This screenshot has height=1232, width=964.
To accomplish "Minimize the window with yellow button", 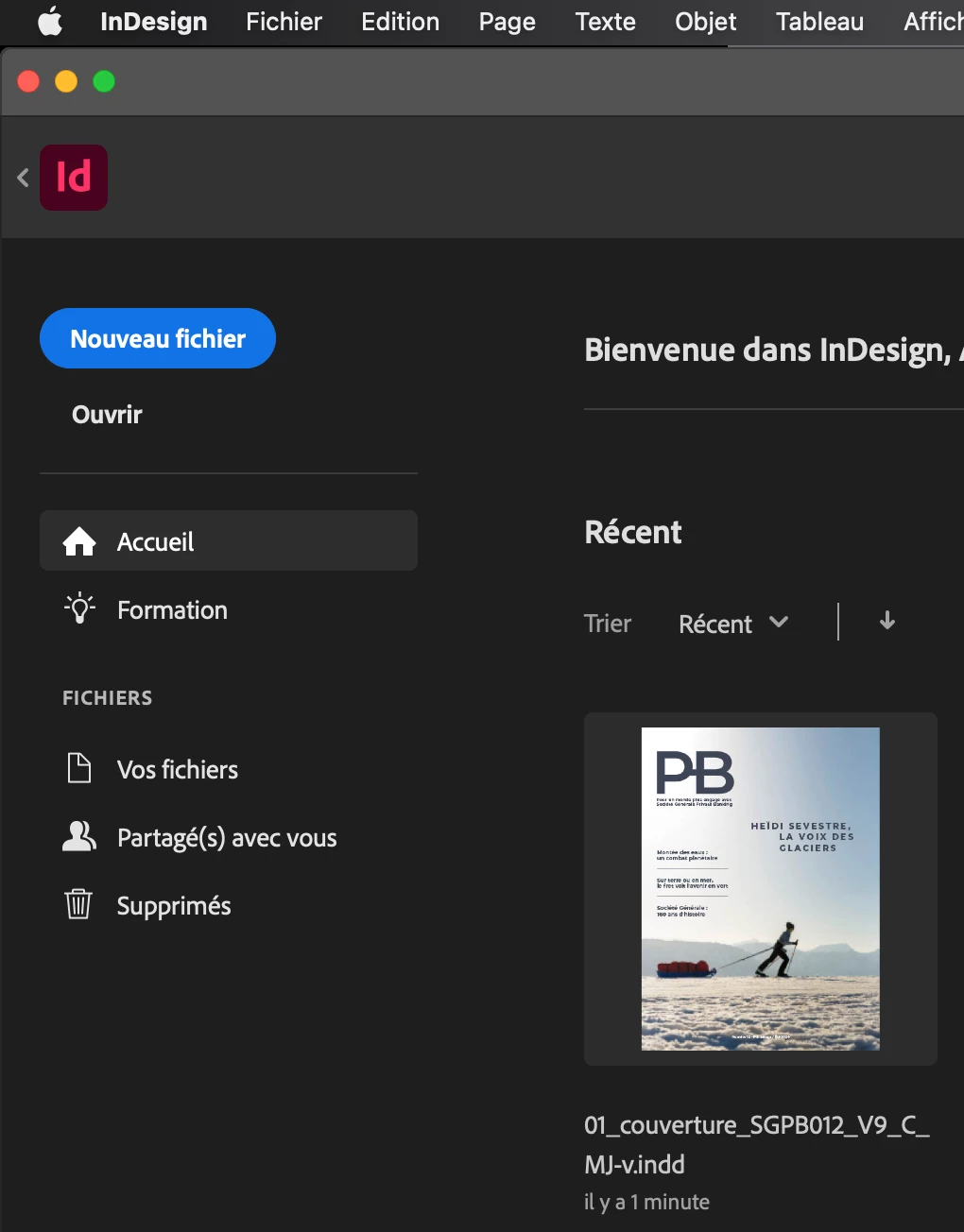I will 66,82.
